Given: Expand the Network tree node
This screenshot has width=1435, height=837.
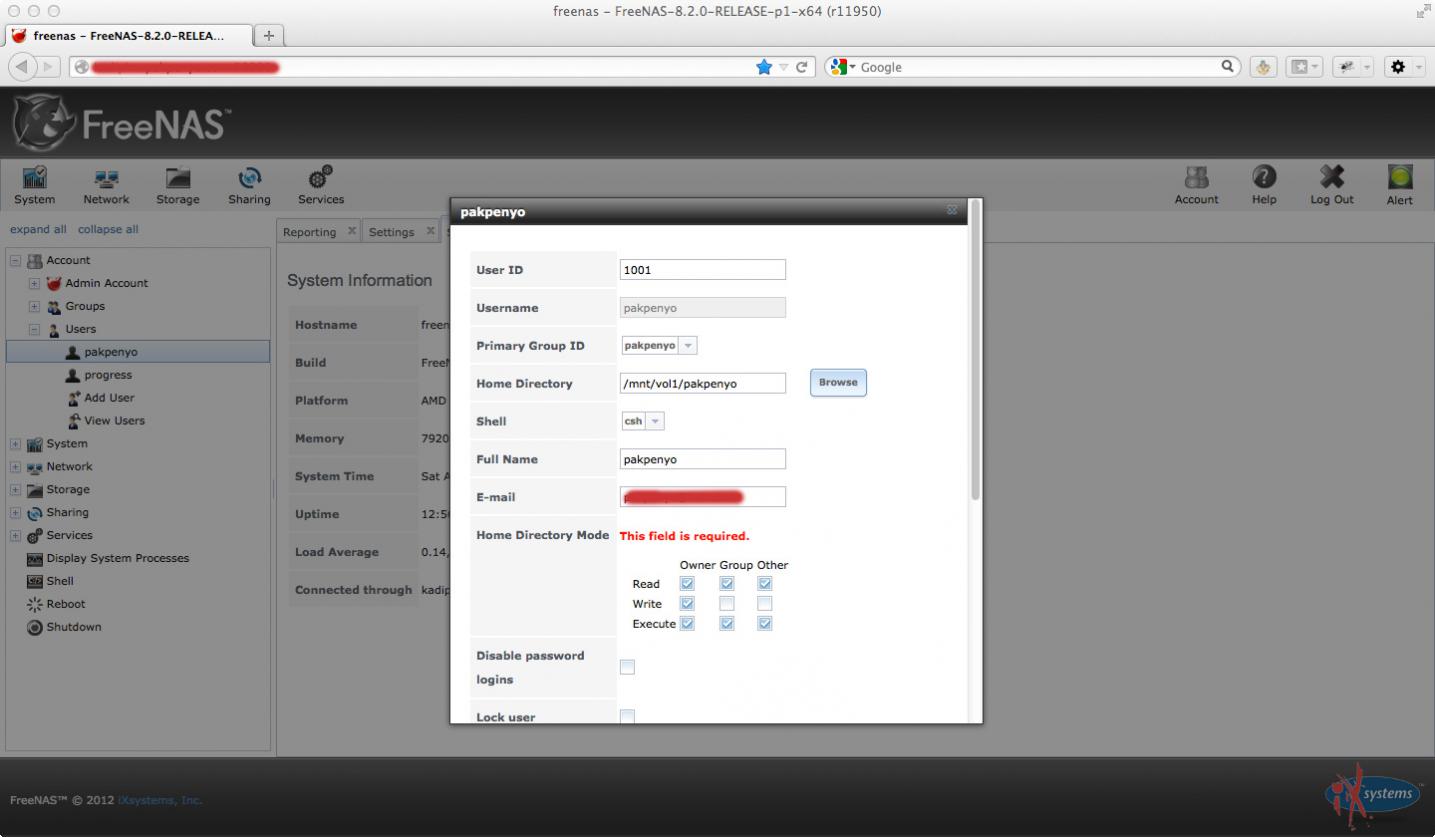Looking at the screenshot, I should coord(15,467).
